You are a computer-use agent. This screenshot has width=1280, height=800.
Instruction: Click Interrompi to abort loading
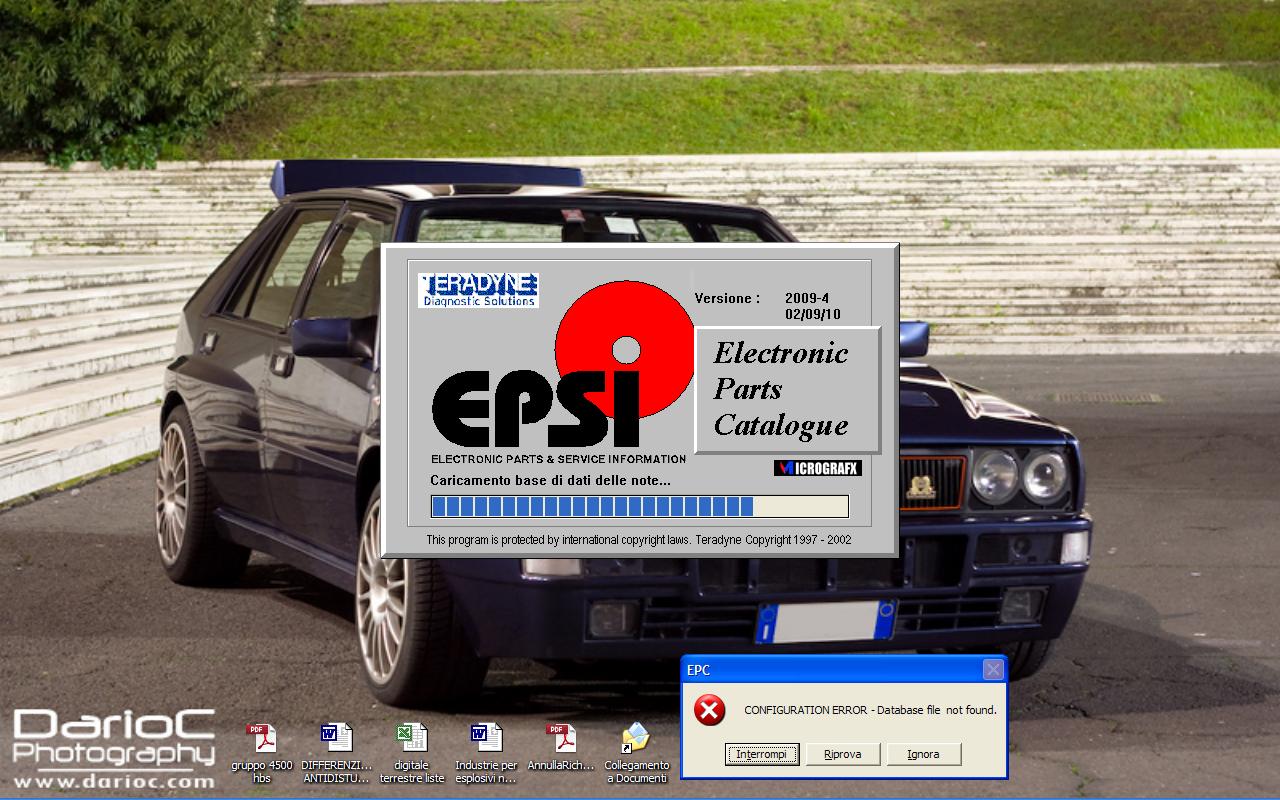[x=762, y=754]
